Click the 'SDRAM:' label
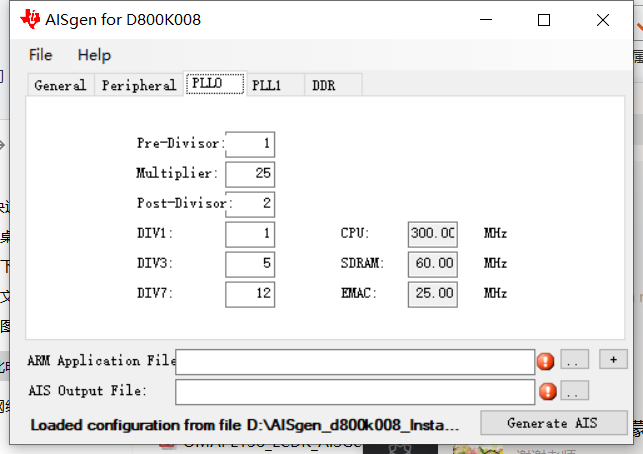Screen dimensions: 643x454 pos(362,263)
